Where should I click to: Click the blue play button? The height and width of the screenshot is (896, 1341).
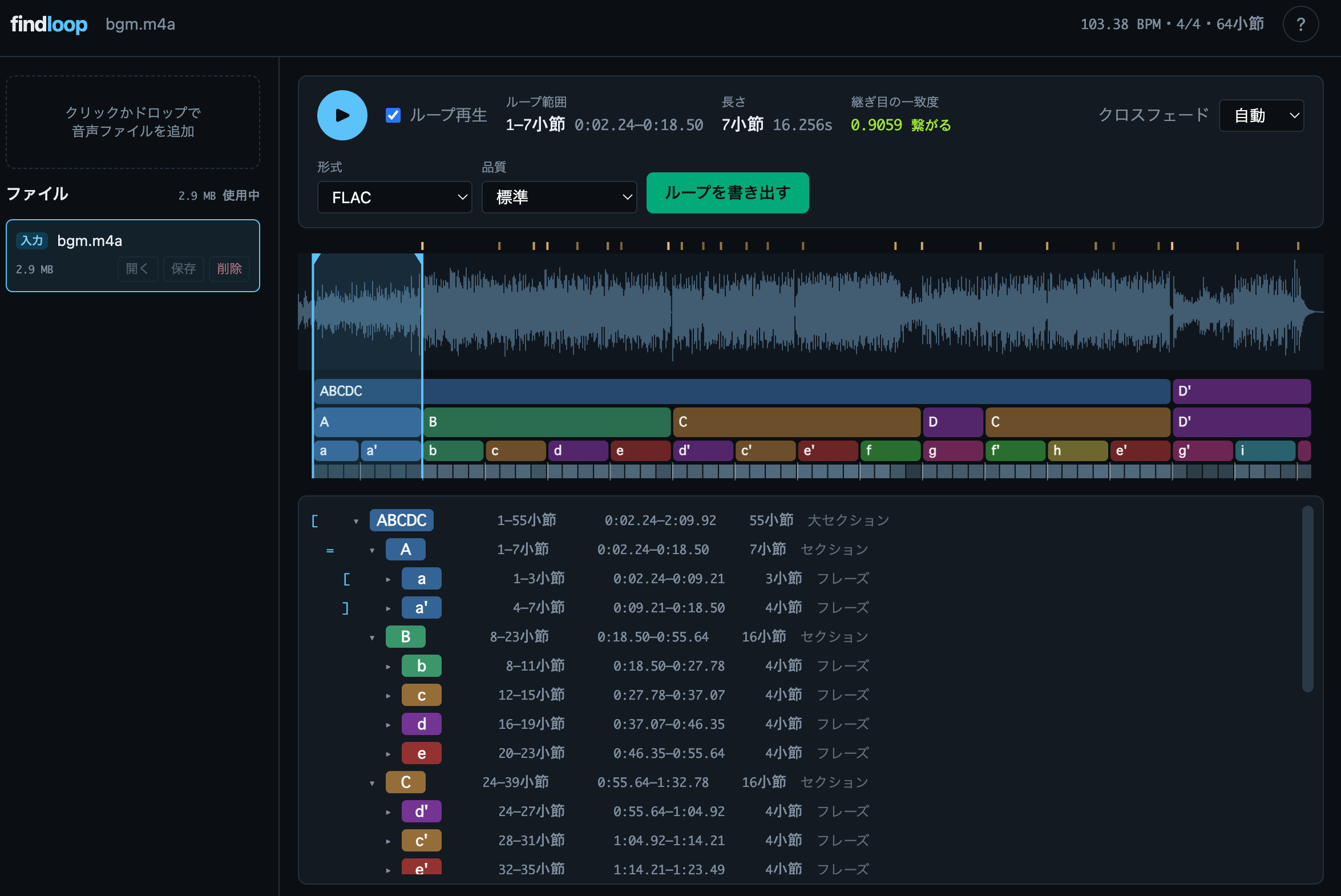342,115
